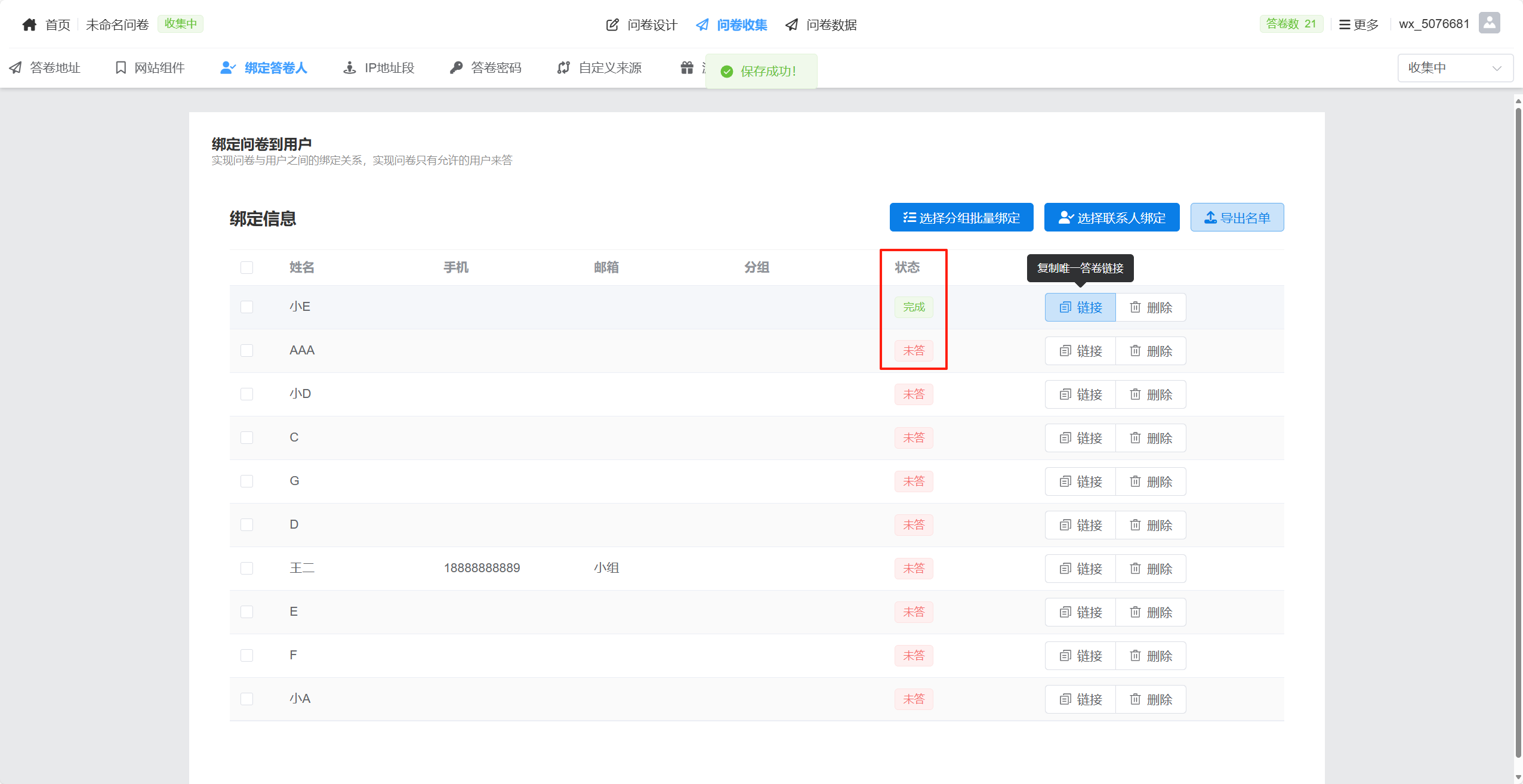
Task: Click the 选择分组批量绑定 button
Action: (x=961, y=218)
